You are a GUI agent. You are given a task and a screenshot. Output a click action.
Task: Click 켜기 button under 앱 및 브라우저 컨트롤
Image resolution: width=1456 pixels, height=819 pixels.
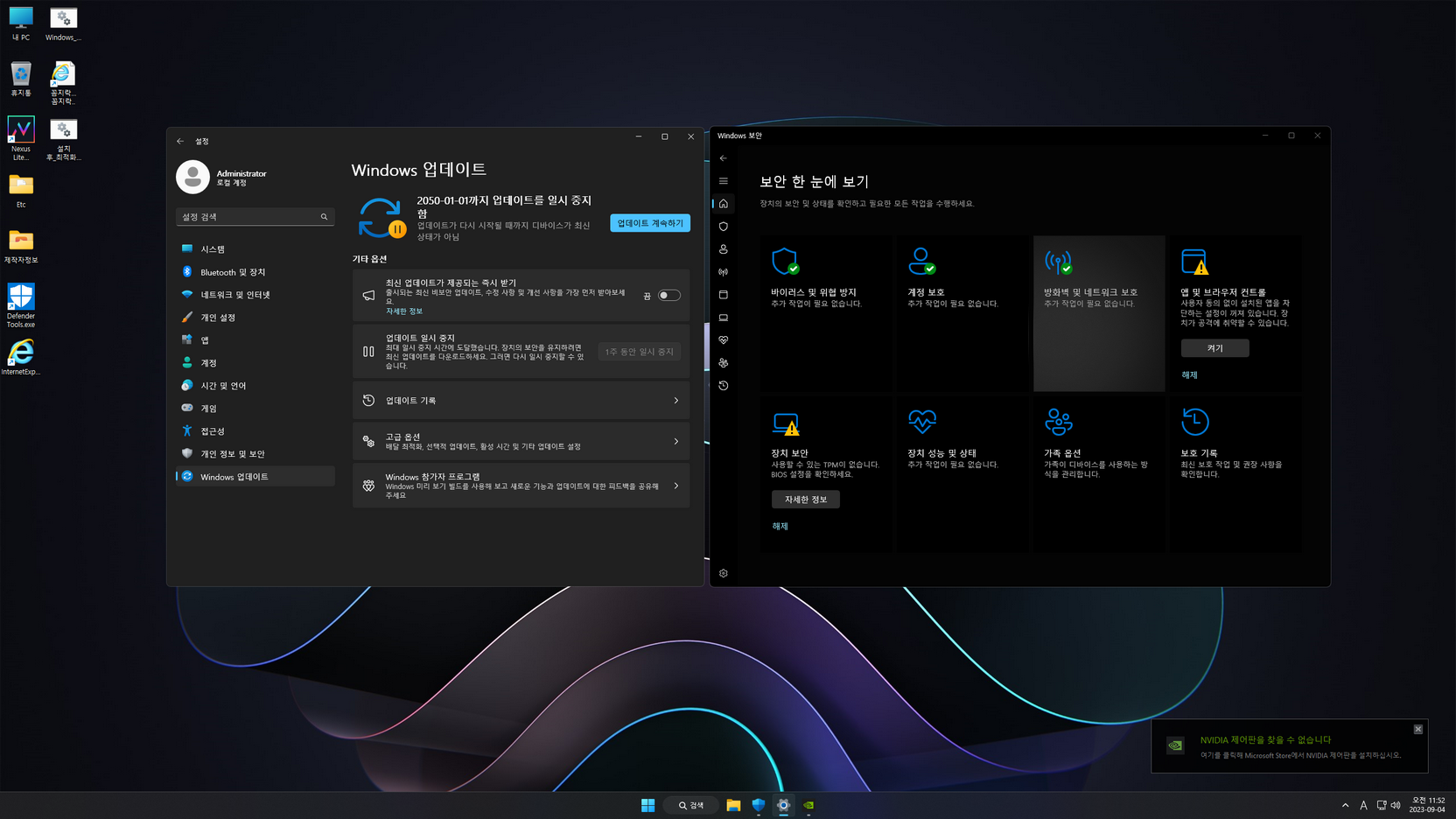point(1215,348)
